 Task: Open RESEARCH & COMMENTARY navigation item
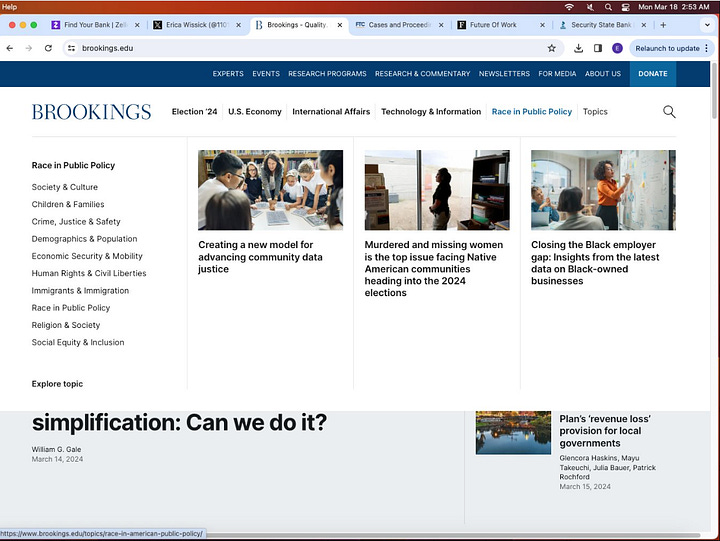pos(422,74)
